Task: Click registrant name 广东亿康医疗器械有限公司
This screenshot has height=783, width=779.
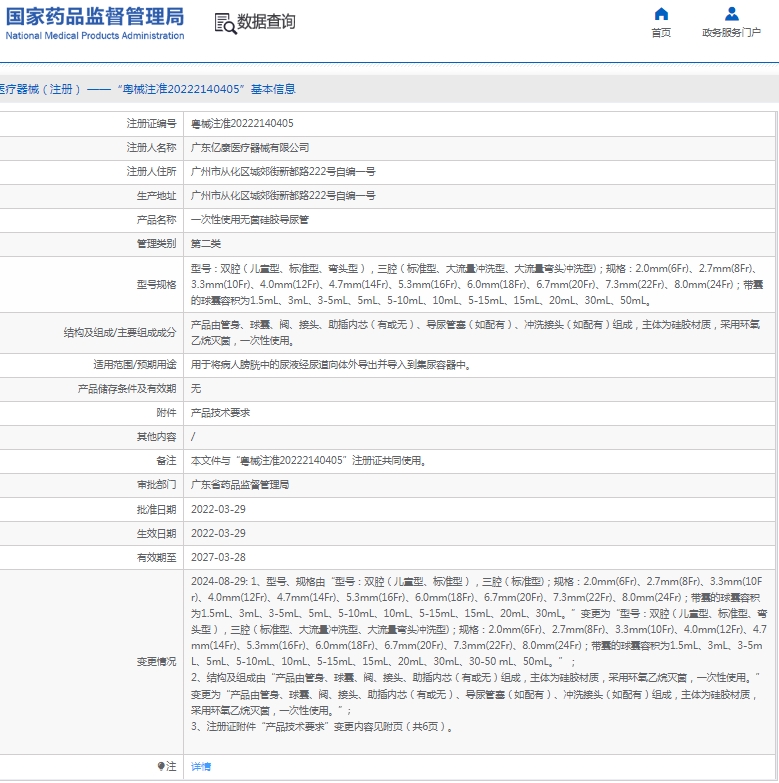Action: [250, 147]
